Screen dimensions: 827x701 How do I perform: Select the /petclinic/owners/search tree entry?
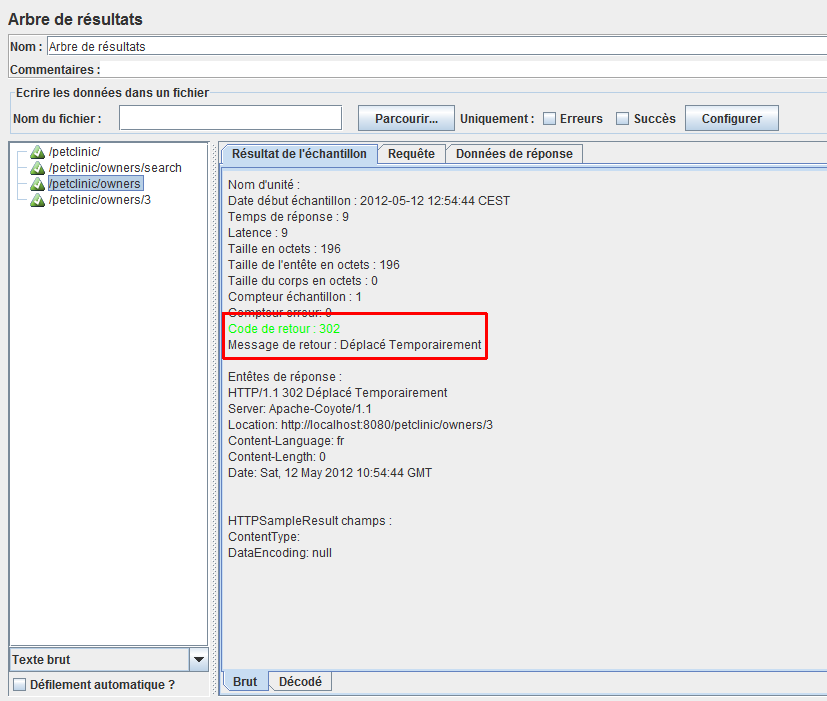114,168
